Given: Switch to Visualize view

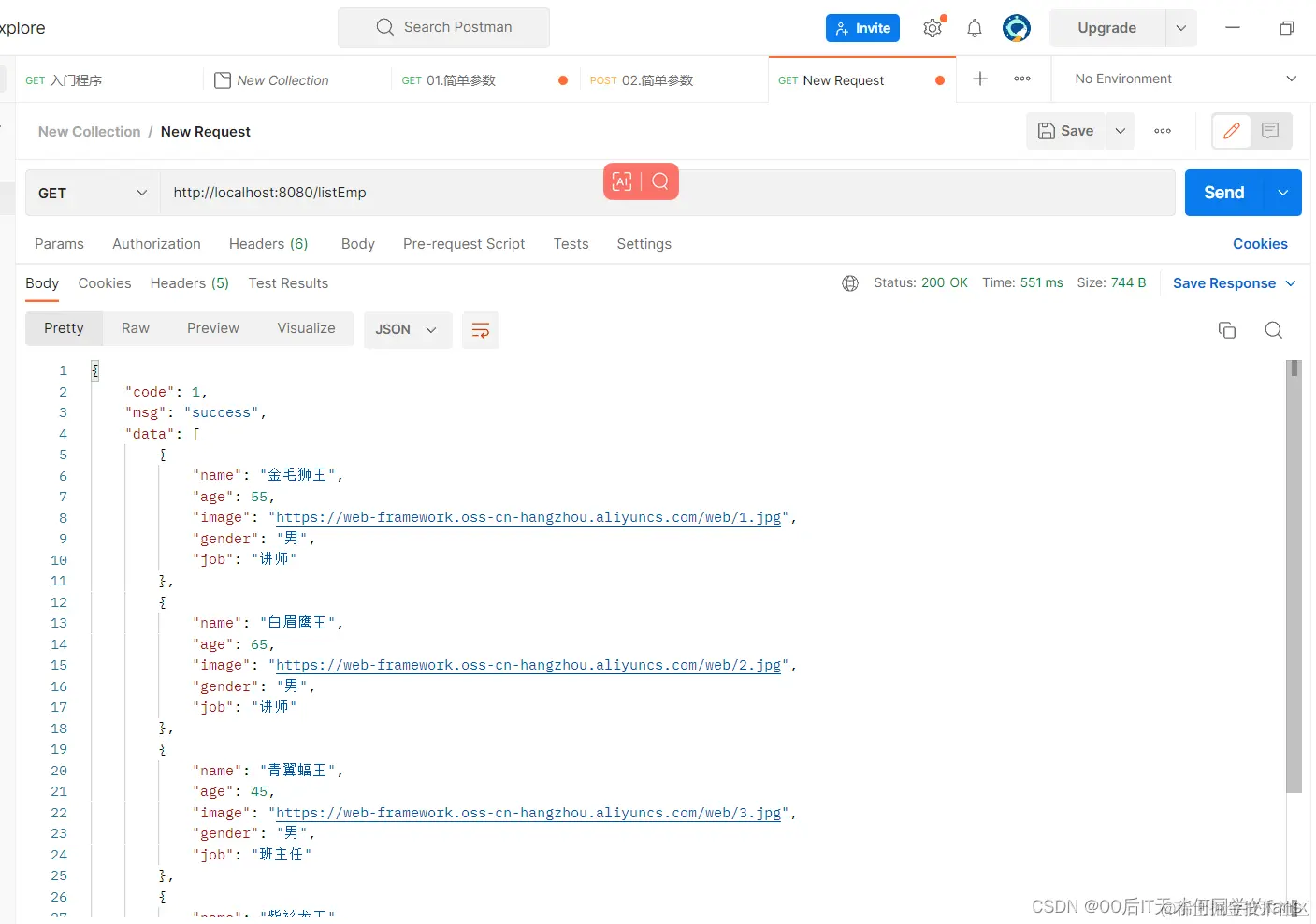Looking at the screenshot, I should tap(306, 328).
